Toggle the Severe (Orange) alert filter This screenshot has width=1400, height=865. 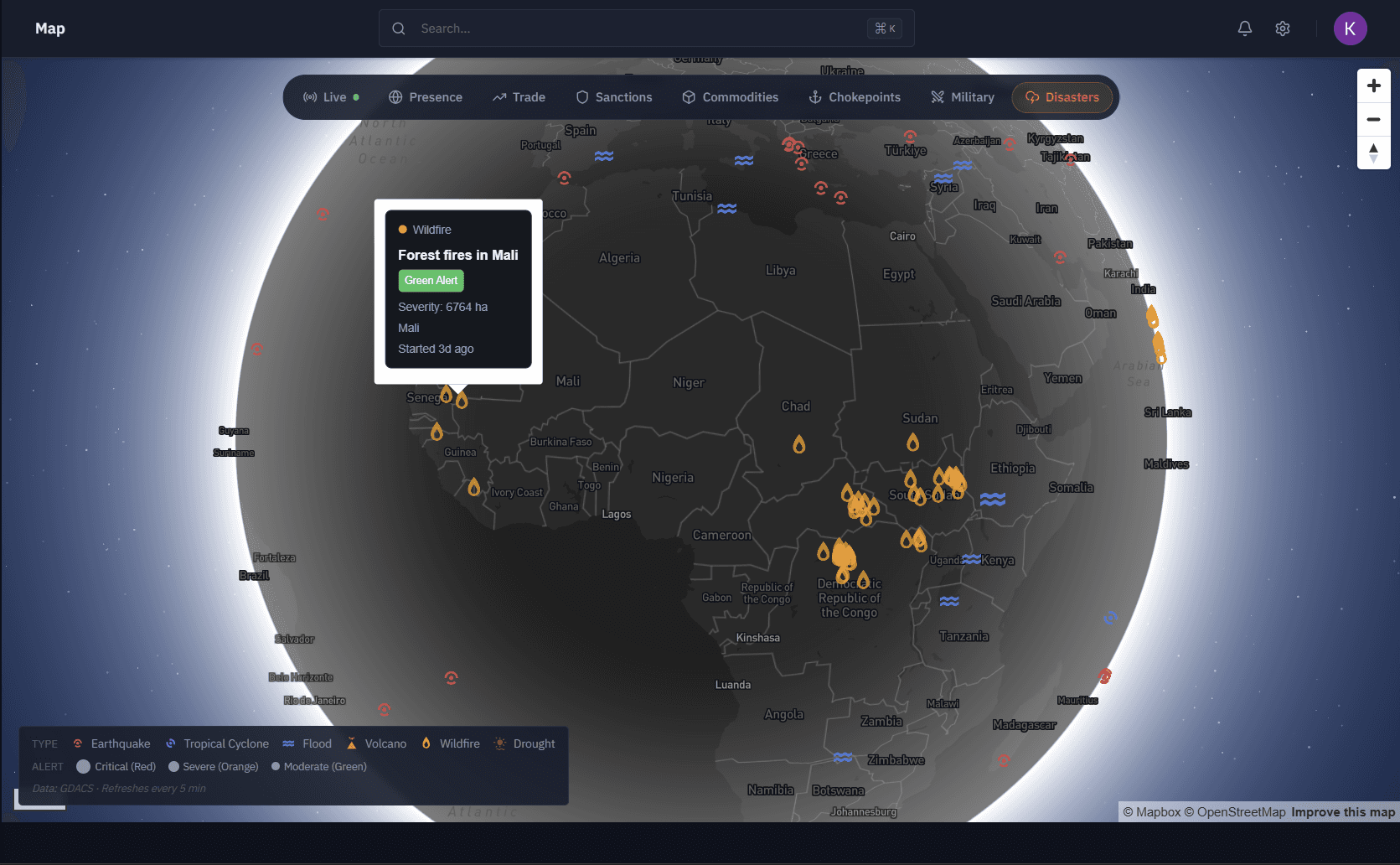(x=173, y=766)
